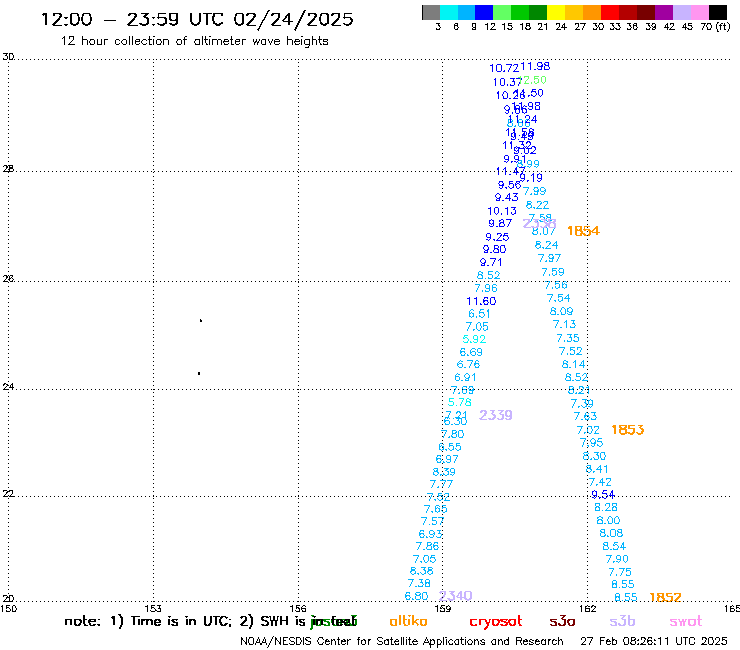Click the swot satellite legend label
The height and width of the screenshot is (650, 740).
686,621
